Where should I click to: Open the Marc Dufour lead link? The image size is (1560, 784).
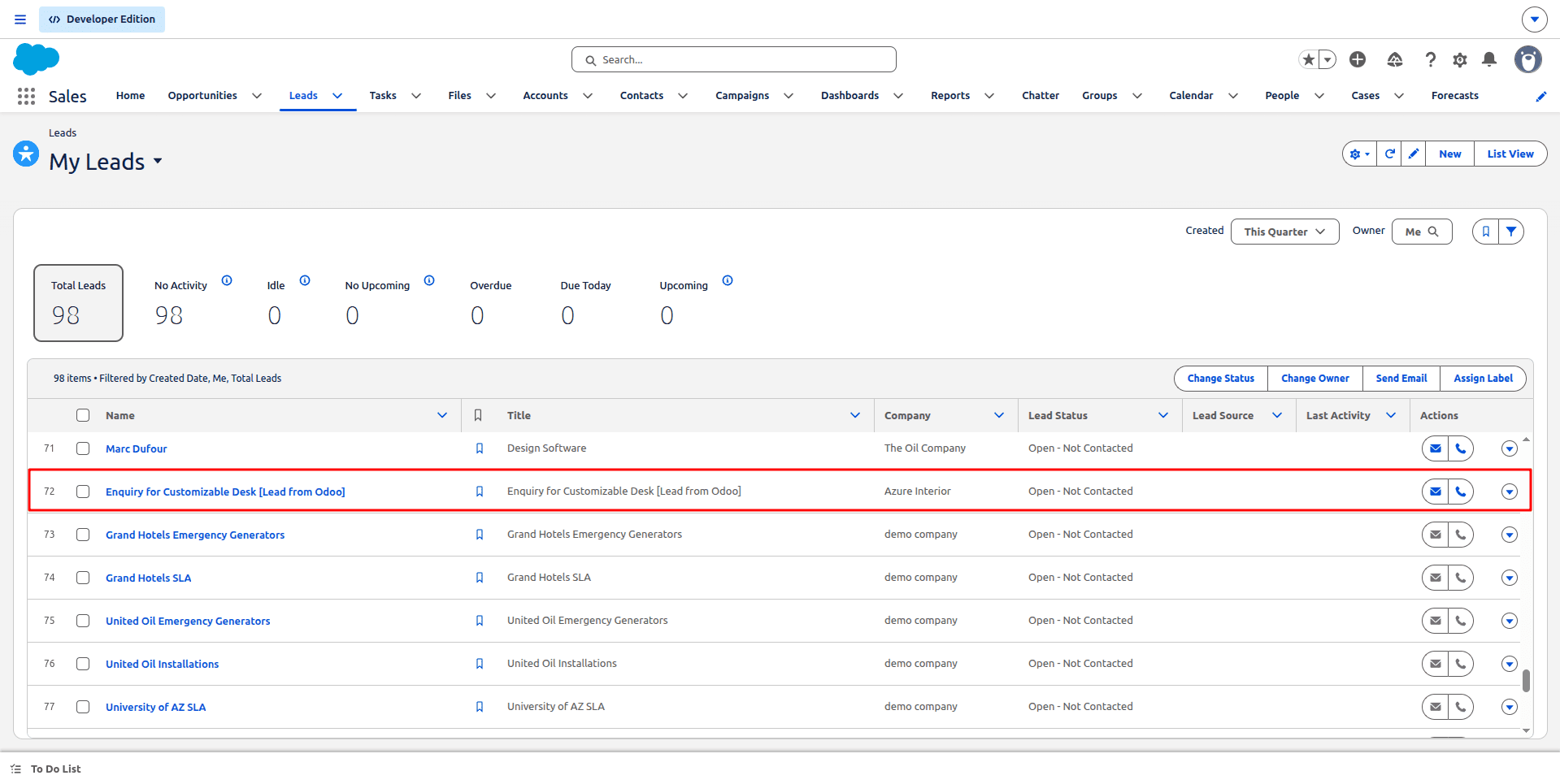point(136,448)
